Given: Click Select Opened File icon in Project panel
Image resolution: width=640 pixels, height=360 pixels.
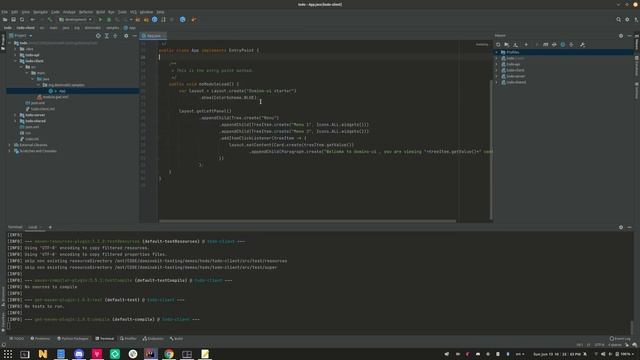Looking at the screenshot, I should coord(98,36).
